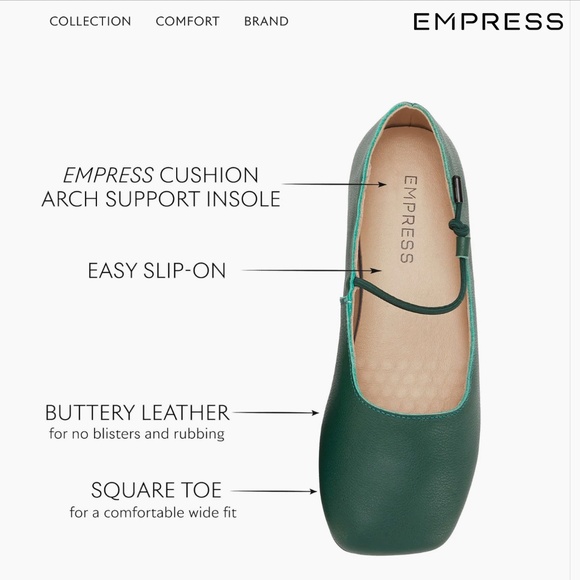
Task: Click the BUTTERY LEATHER heading
Action: pyautogui.click(x=137, y=412)
